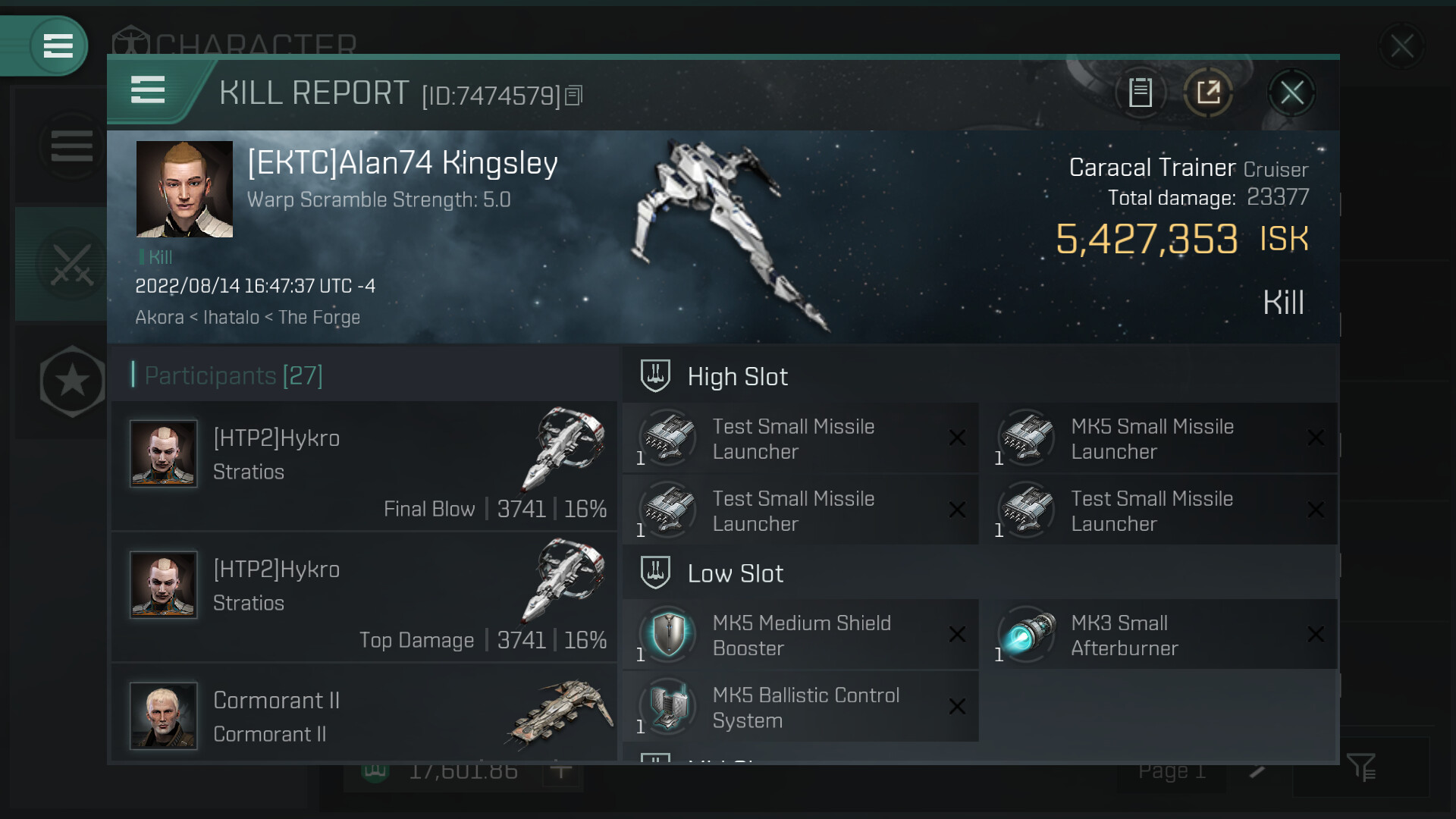This screenshot has width=1456, height=819.
Task: Share the kill report externally
Action: pos(1208,93)
